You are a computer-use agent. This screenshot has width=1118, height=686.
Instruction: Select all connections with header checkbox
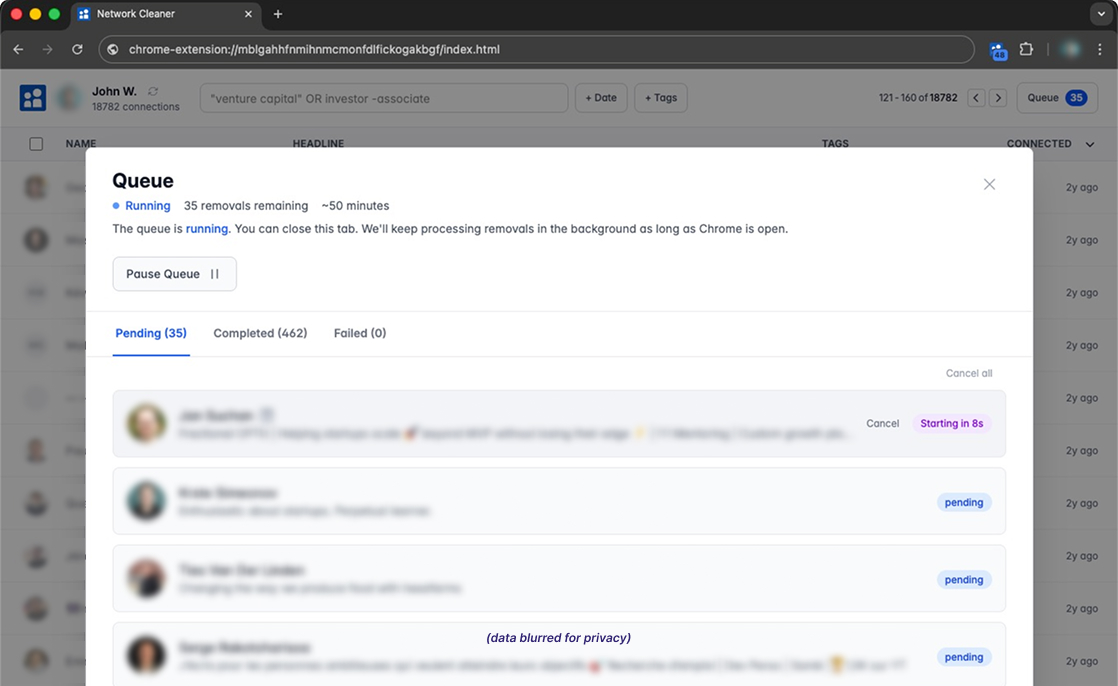36,143
